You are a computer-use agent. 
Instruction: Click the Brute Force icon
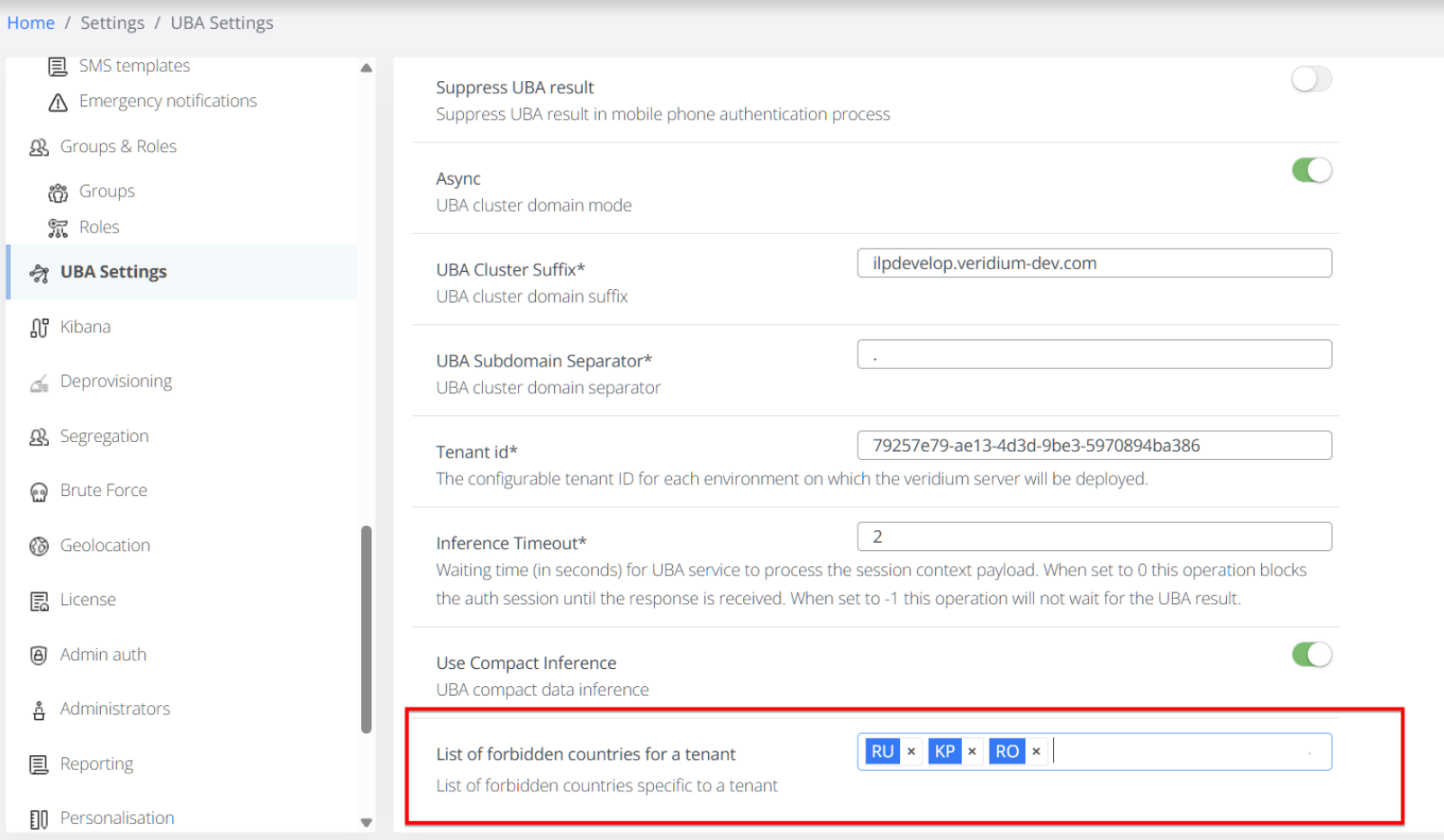click(x=39, y=492)
